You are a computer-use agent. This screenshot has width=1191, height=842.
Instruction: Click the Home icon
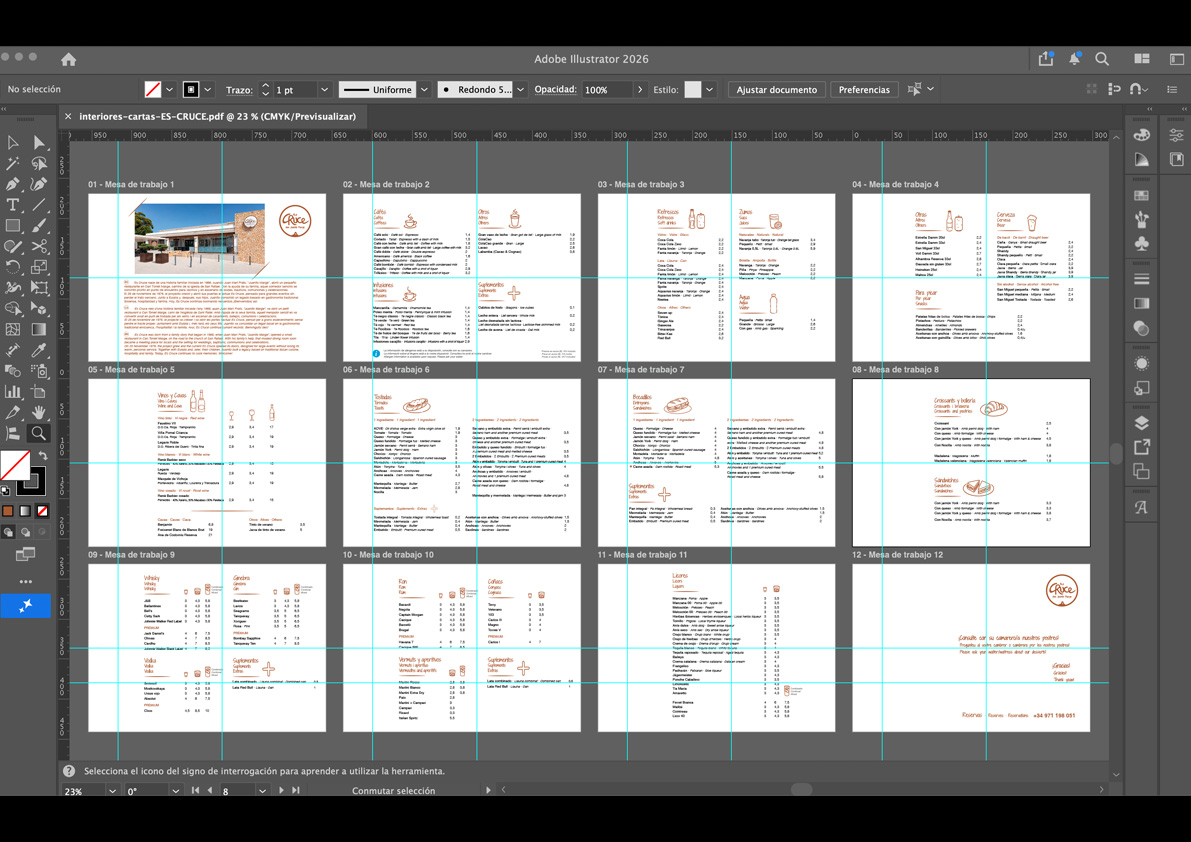pyautogui.click(x=69, y=59)
